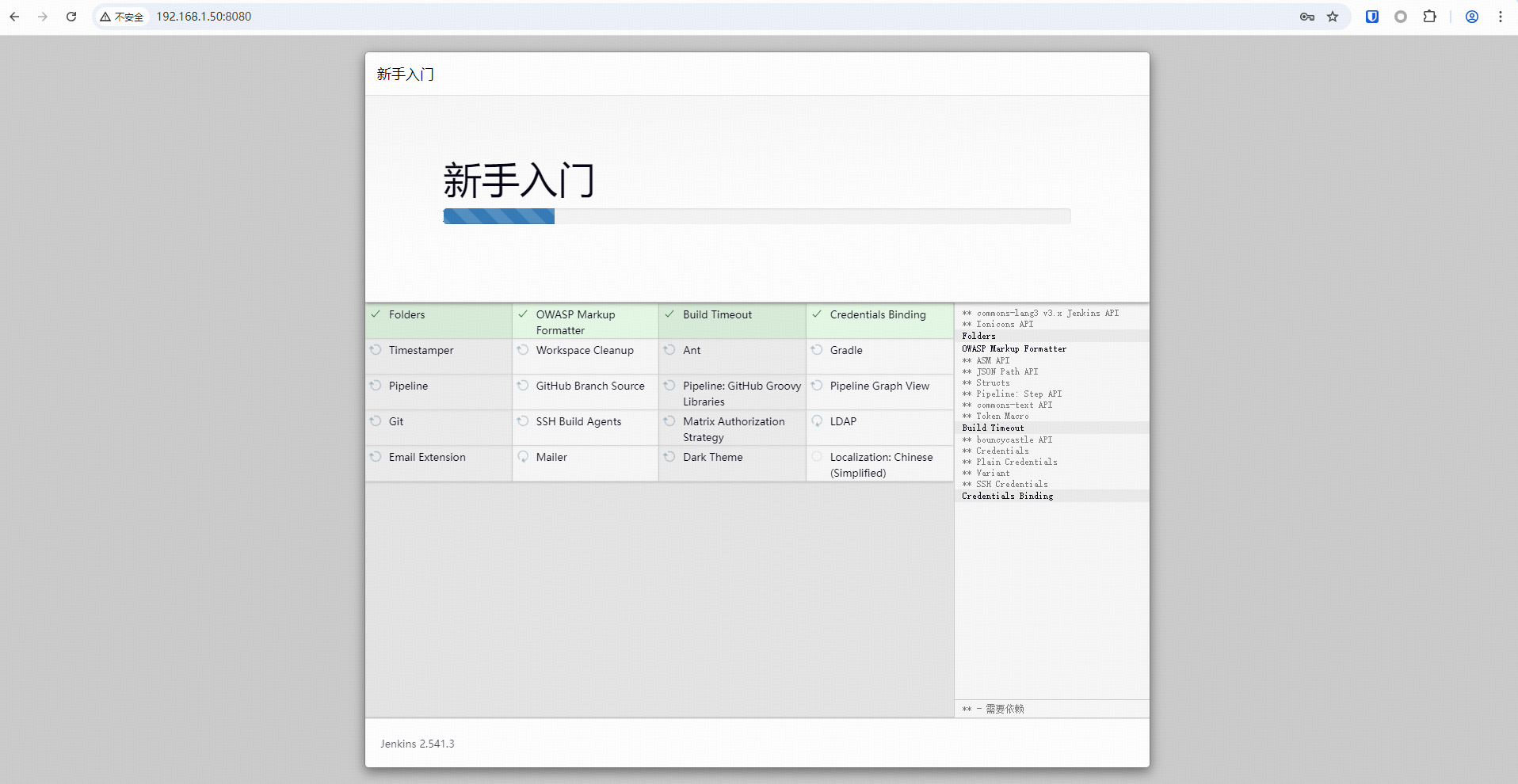Click the gray circle extension icon
The width and height of the screenshot is (1518, 784).
coord(1401,17)
